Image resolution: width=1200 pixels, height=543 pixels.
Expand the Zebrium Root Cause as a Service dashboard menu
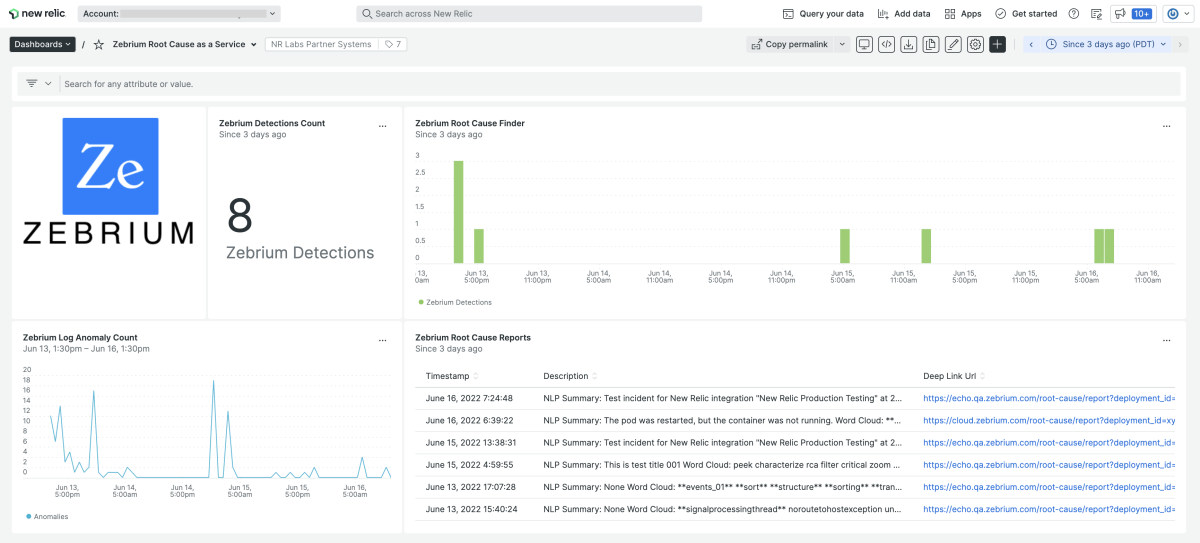[254, 44]
